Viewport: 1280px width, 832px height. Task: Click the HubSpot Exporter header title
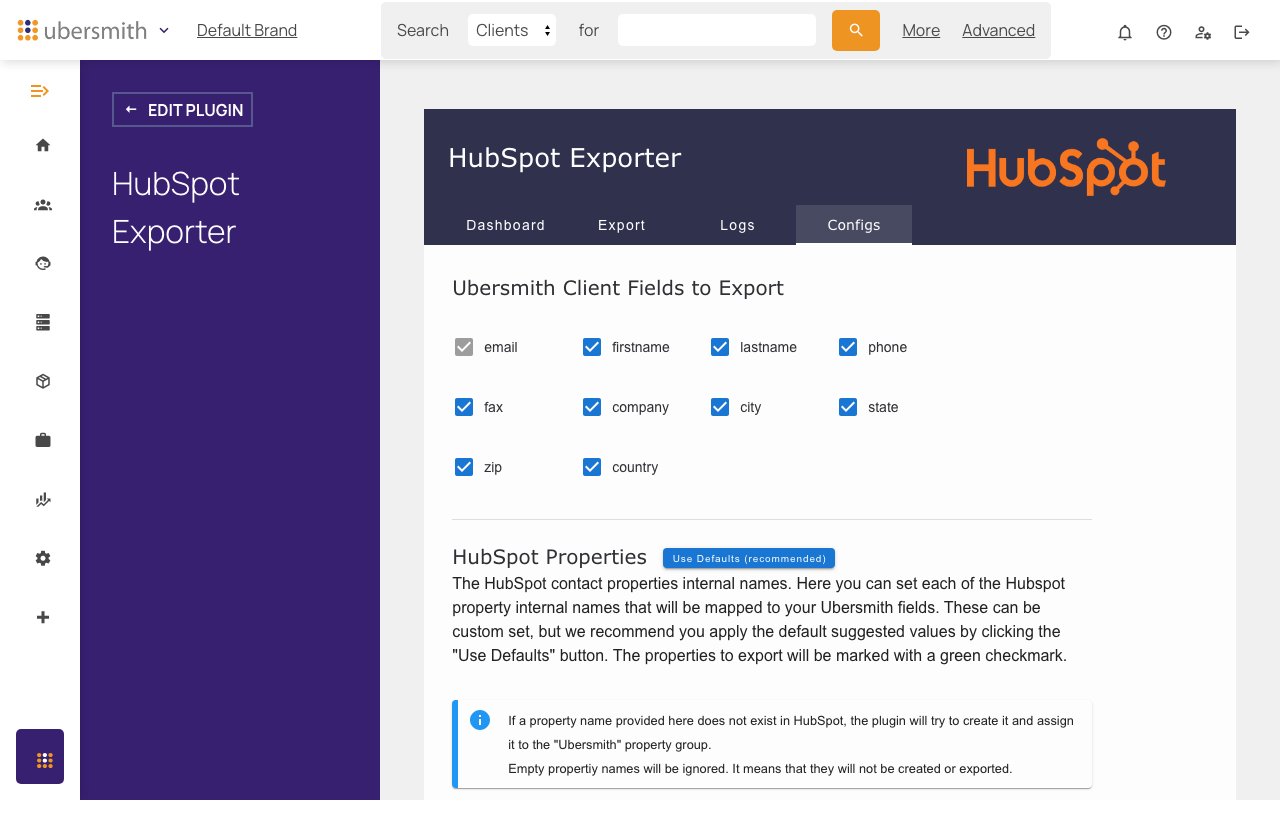(x=565, y=158)
